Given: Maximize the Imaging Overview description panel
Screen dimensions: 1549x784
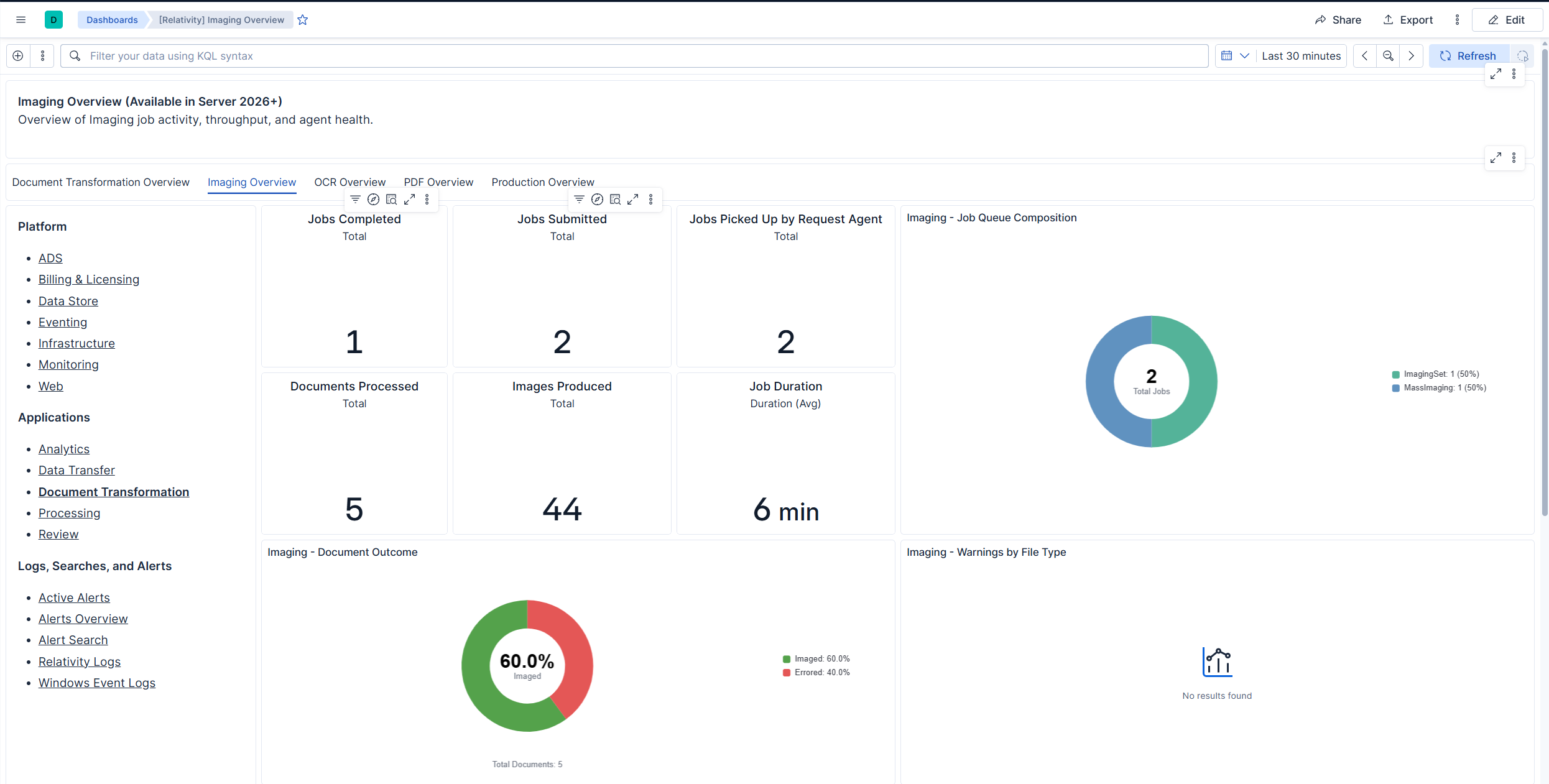Looking at the screenshot, I should (1496, 74).
